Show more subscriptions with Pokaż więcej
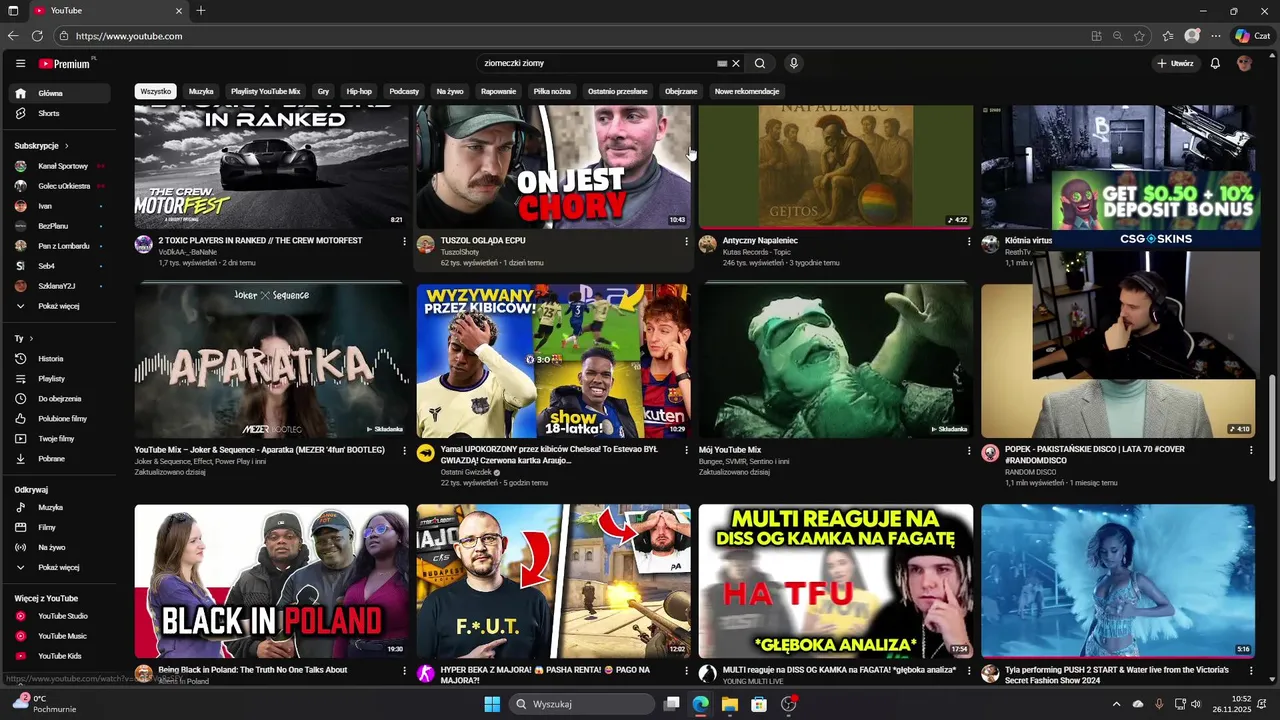Viewport: 1280px width, 720px height. click(x=62, y=306)
